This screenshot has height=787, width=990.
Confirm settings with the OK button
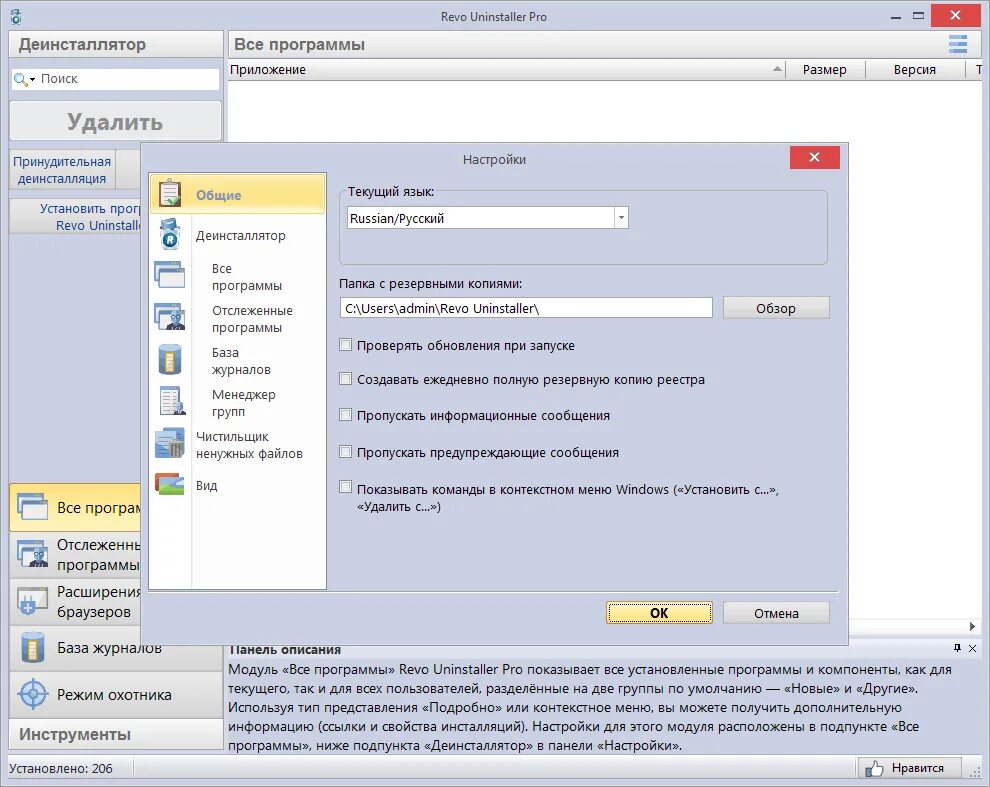pos(659,613)
